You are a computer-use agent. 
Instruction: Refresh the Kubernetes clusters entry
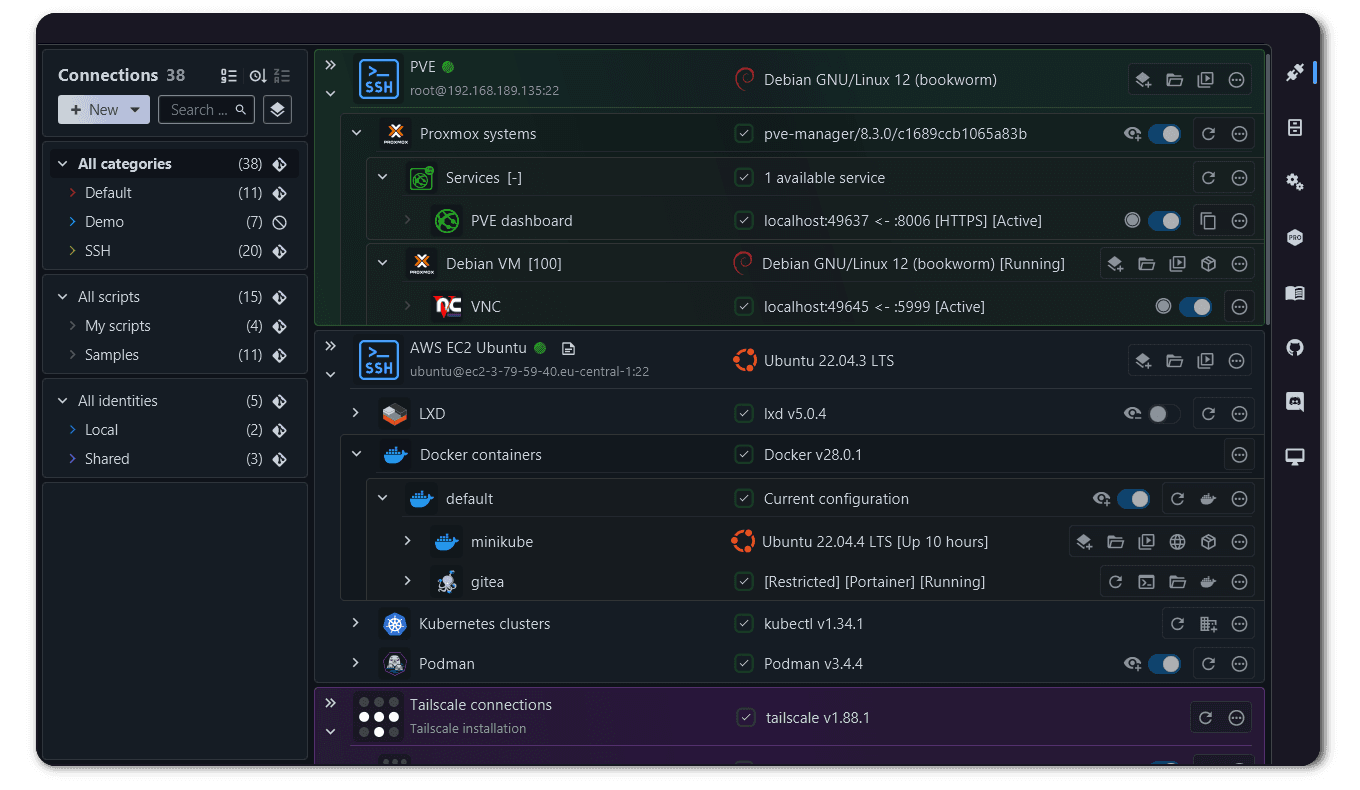(1178, 624)
